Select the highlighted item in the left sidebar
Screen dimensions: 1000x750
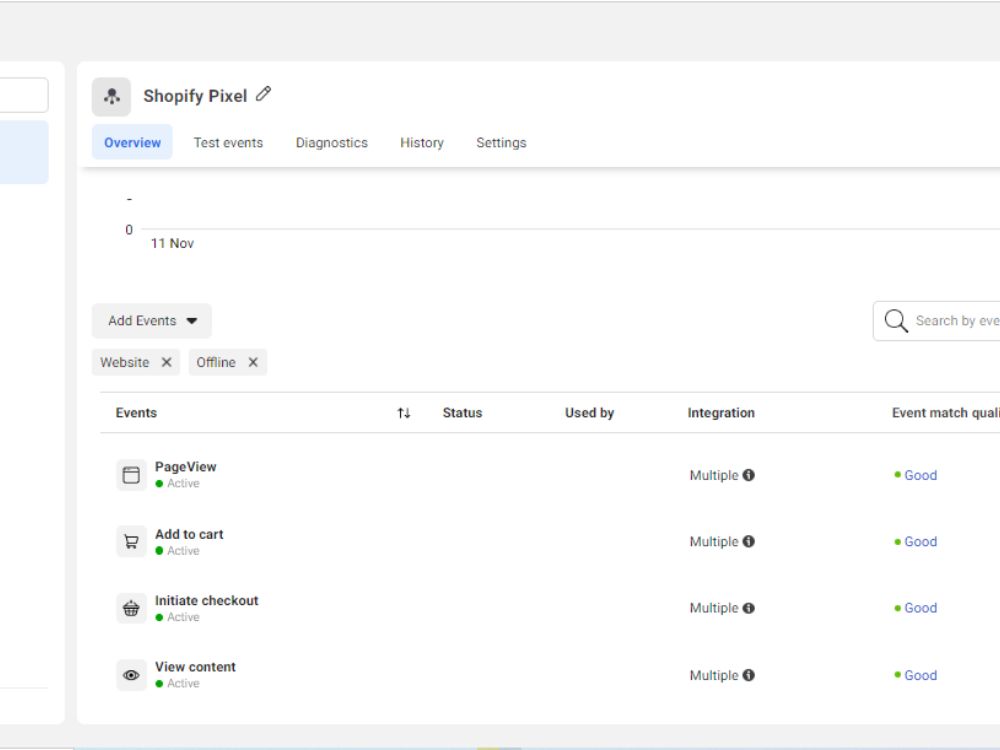tap(24, 152)
